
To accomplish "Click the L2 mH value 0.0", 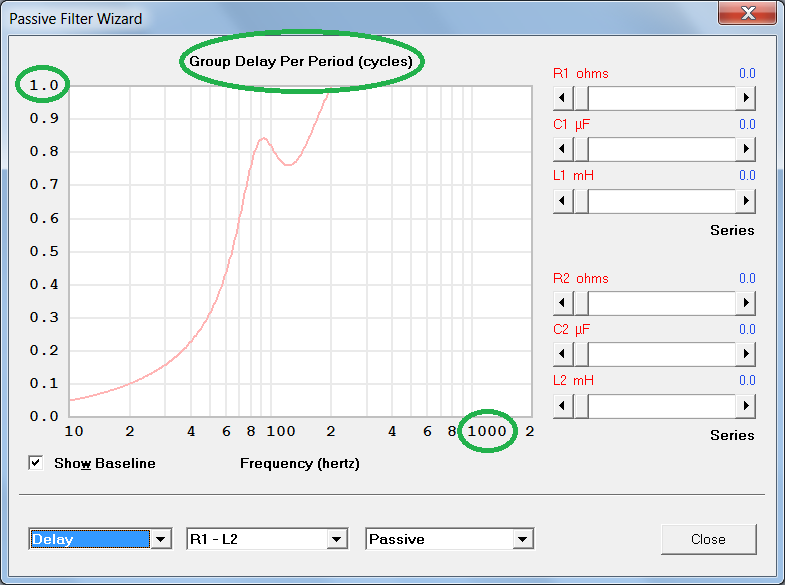I will point(747,380).
